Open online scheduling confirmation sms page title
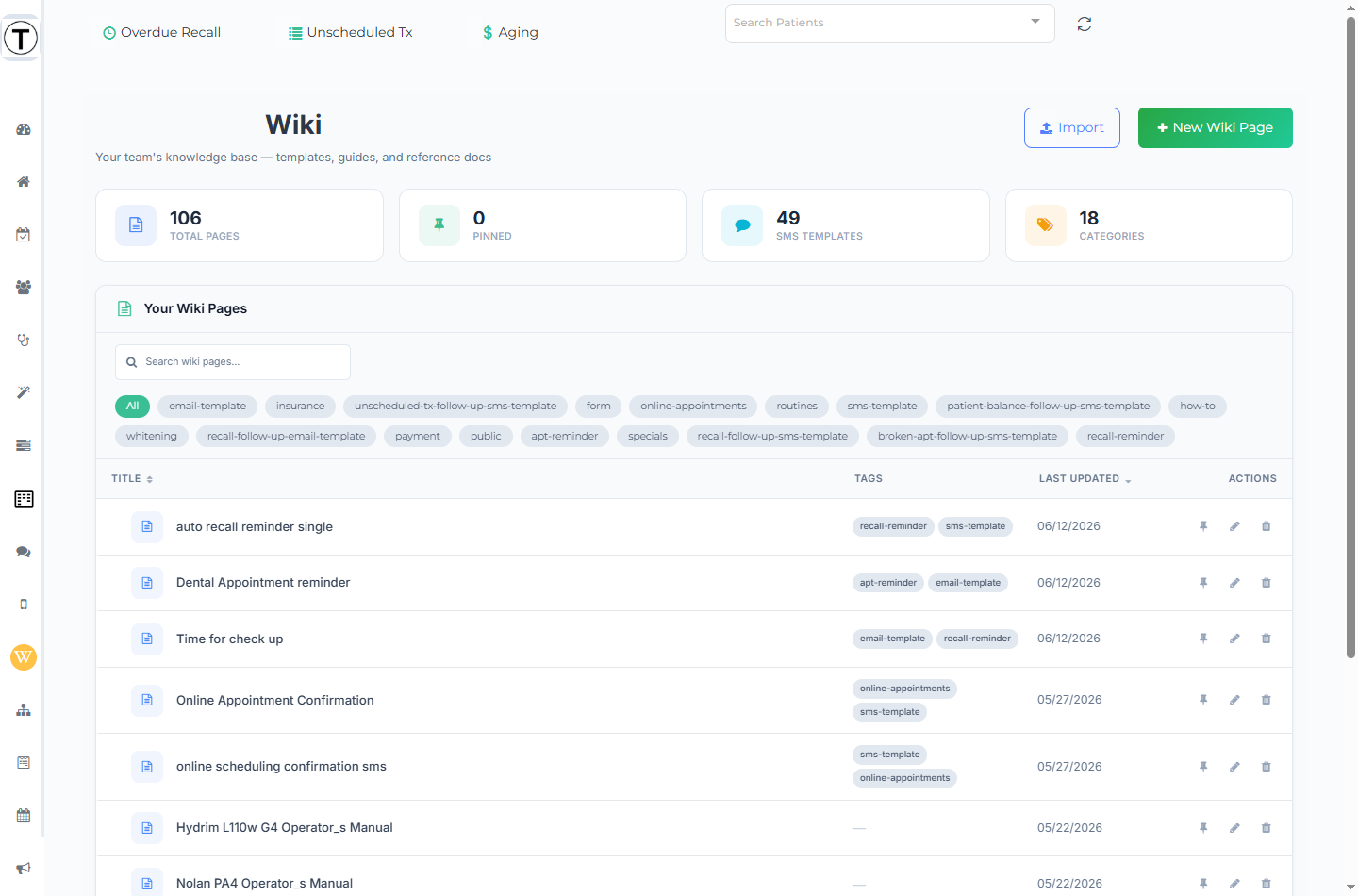The image size is (1358, 896). tap(281, 767)
